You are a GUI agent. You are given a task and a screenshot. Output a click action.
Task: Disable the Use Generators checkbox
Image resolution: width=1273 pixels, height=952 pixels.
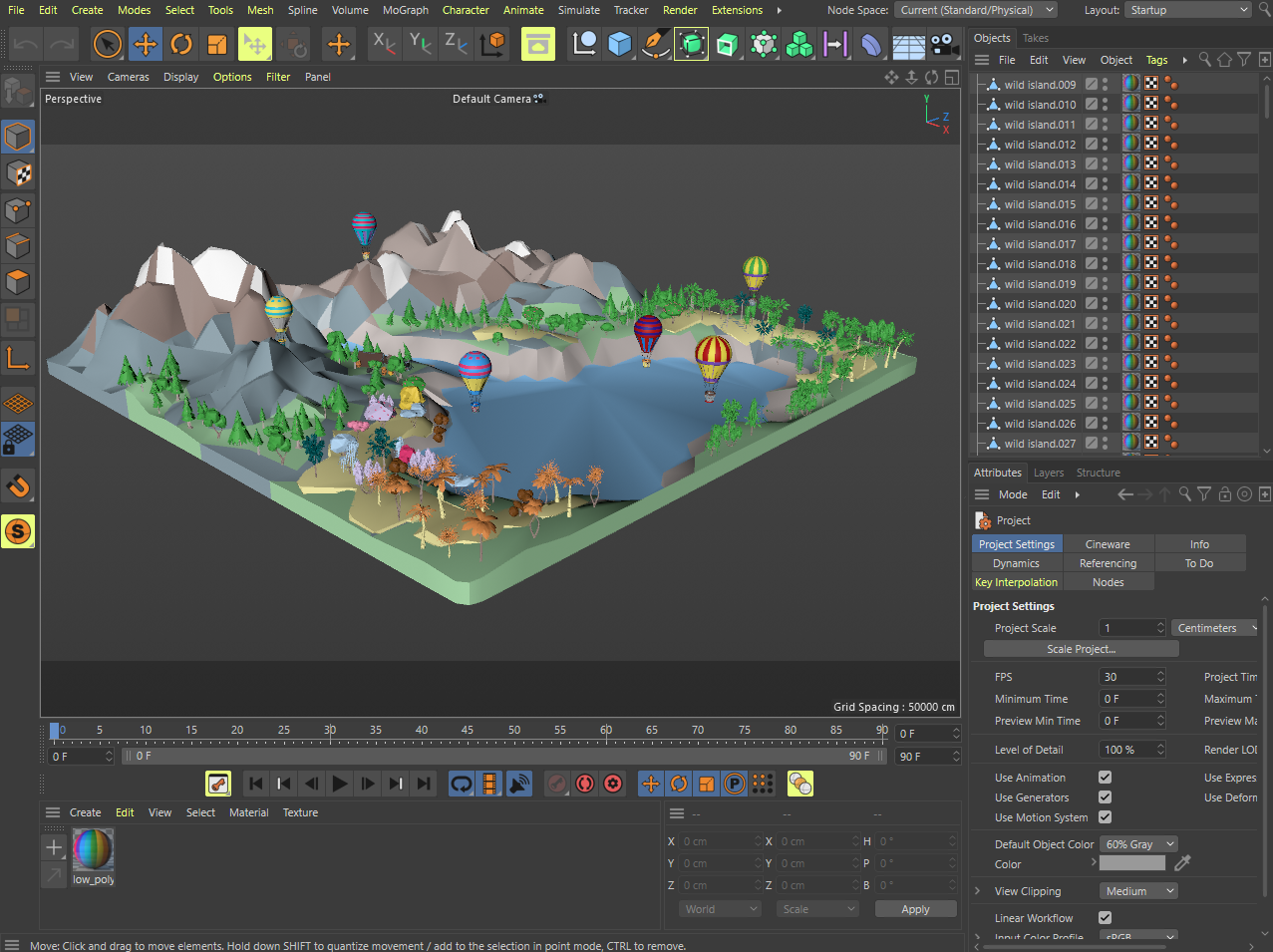(x=1105, y=797)
